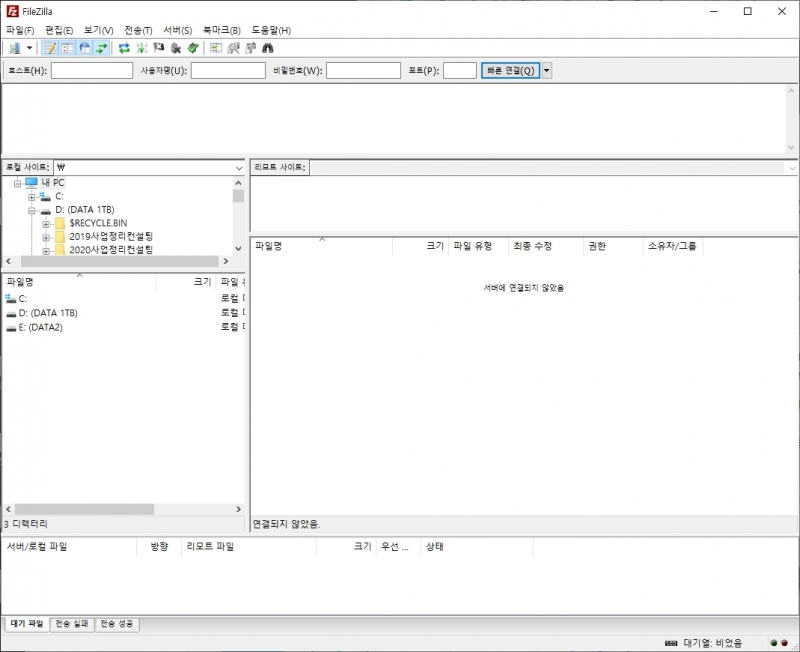This screenshot has height=652, width=800.
Task: Click the FileZilla logo in title bar
Action: pyautogui.click(x=12, y=11)
